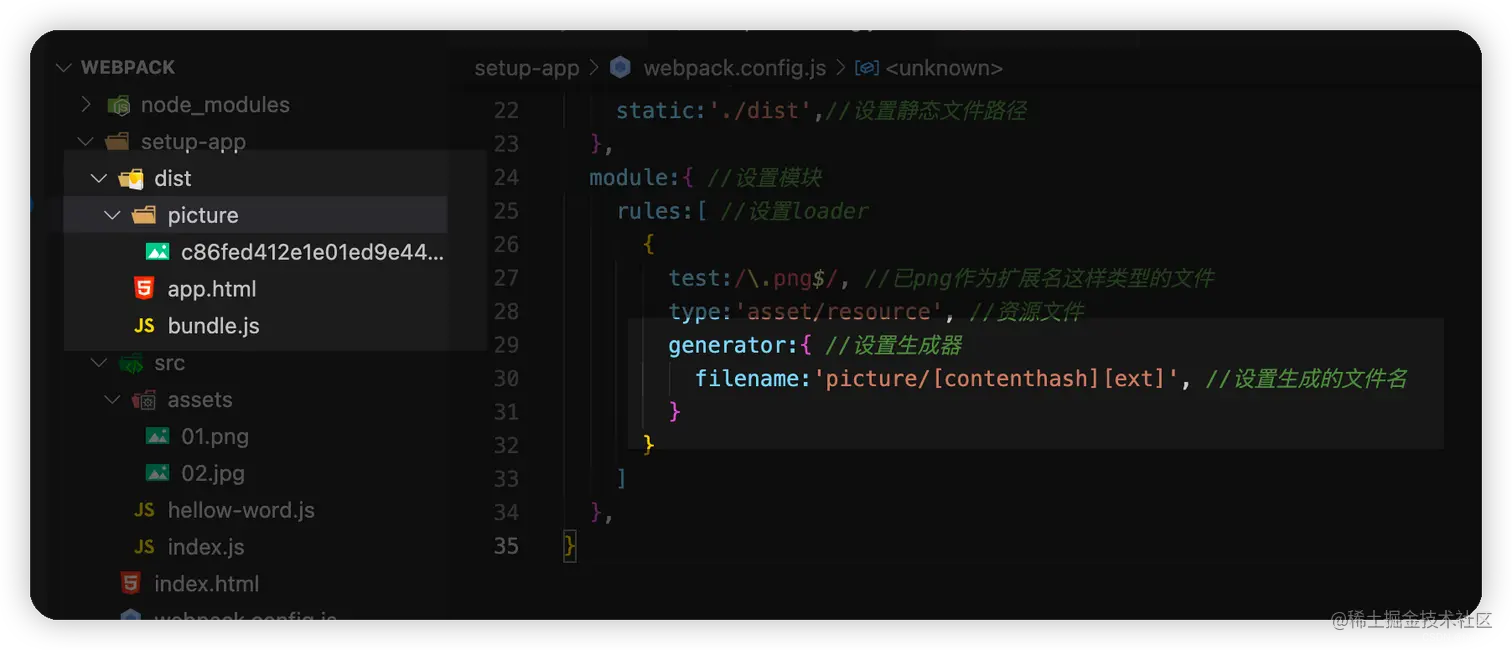
Task: Click the comment //设置静态文件路径
Action: 926,110
